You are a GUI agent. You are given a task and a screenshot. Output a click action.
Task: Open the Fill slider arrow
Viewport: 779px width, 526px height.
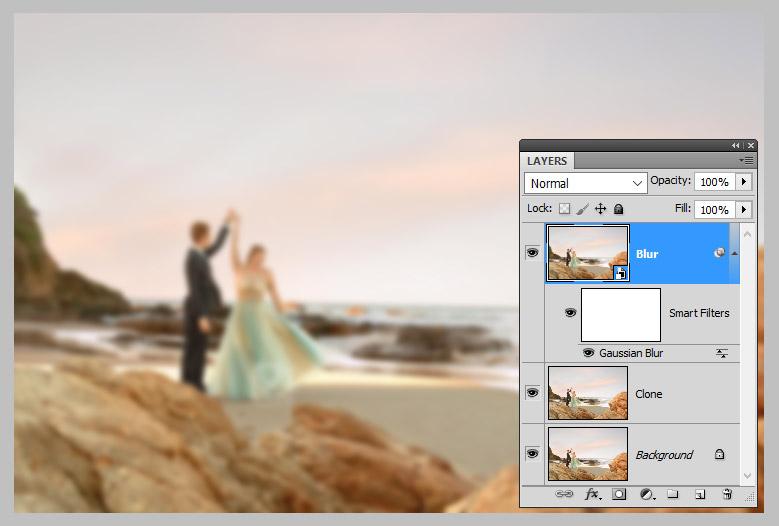coord(743,209)
